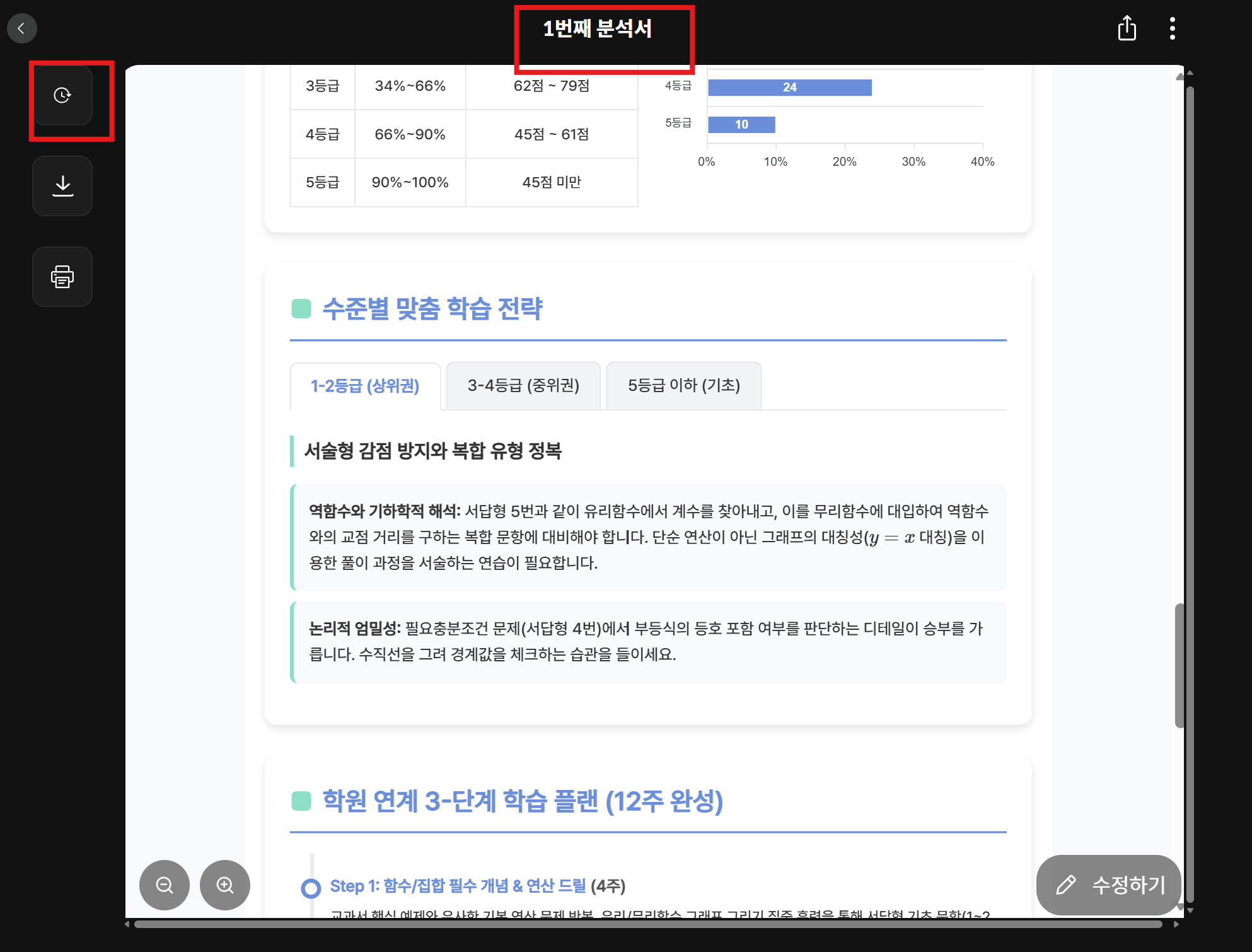Open the version history clock icon
This screenshot has width=1252, height=952.
point(62,95)
